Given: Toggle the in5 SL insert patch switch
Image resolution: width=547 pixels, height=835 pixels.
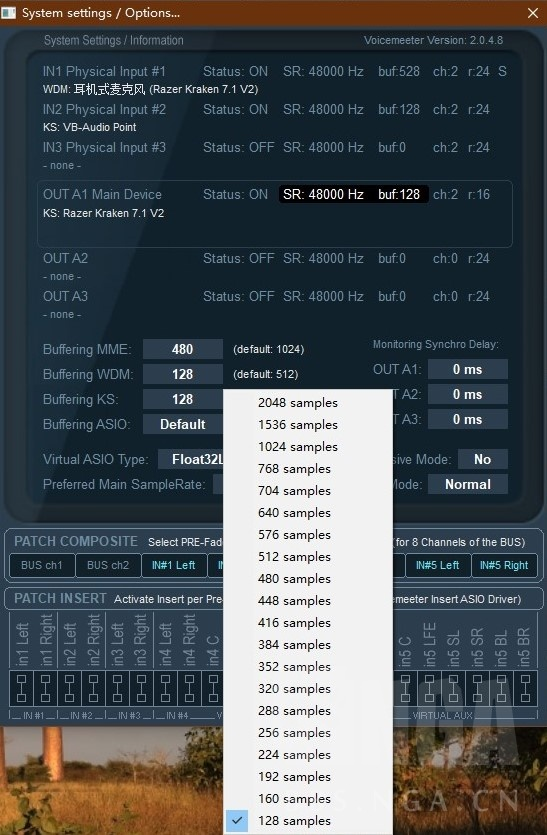Looking at the screenshot, I should tap(453, 688).
